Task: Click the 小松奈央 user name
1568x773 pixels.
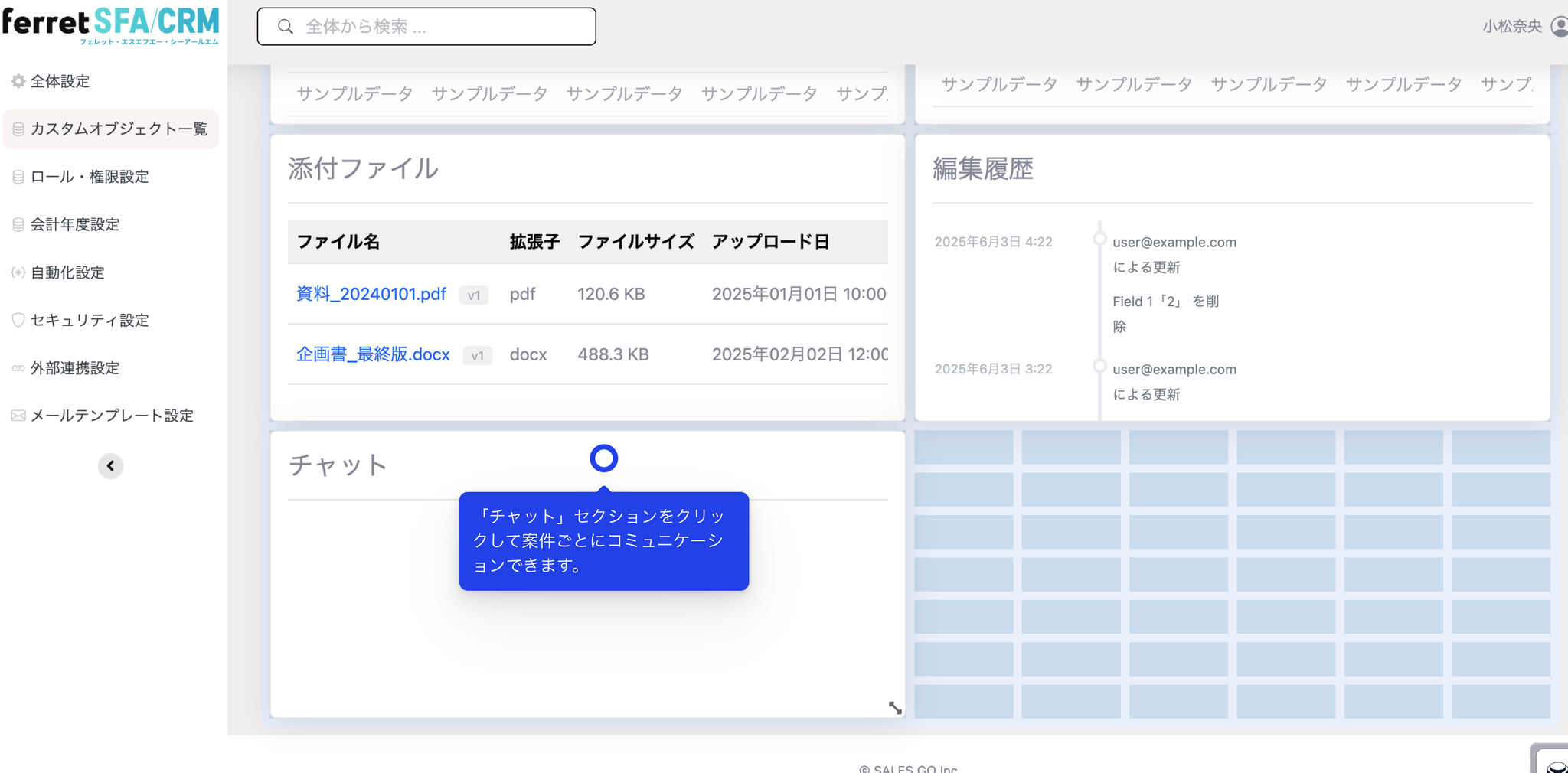Action: point(1512,27)
